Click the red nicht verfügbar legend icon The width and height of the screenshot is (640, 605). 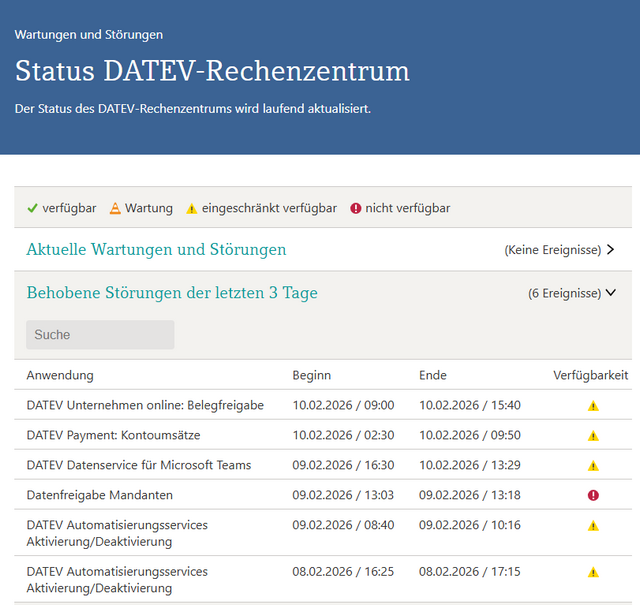click(356, 208)
